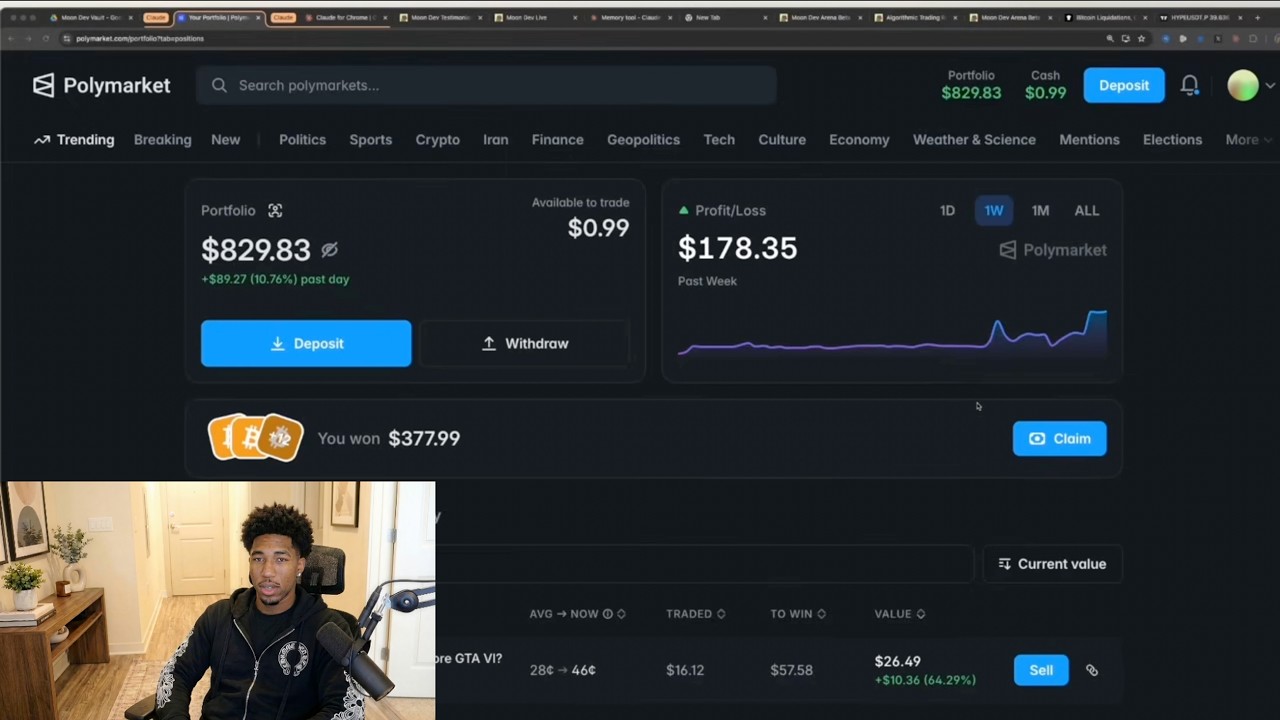This screenshot has height=720, width=1280.
Task: Click the link icon beside Sell
Action: pos(1092,670)
